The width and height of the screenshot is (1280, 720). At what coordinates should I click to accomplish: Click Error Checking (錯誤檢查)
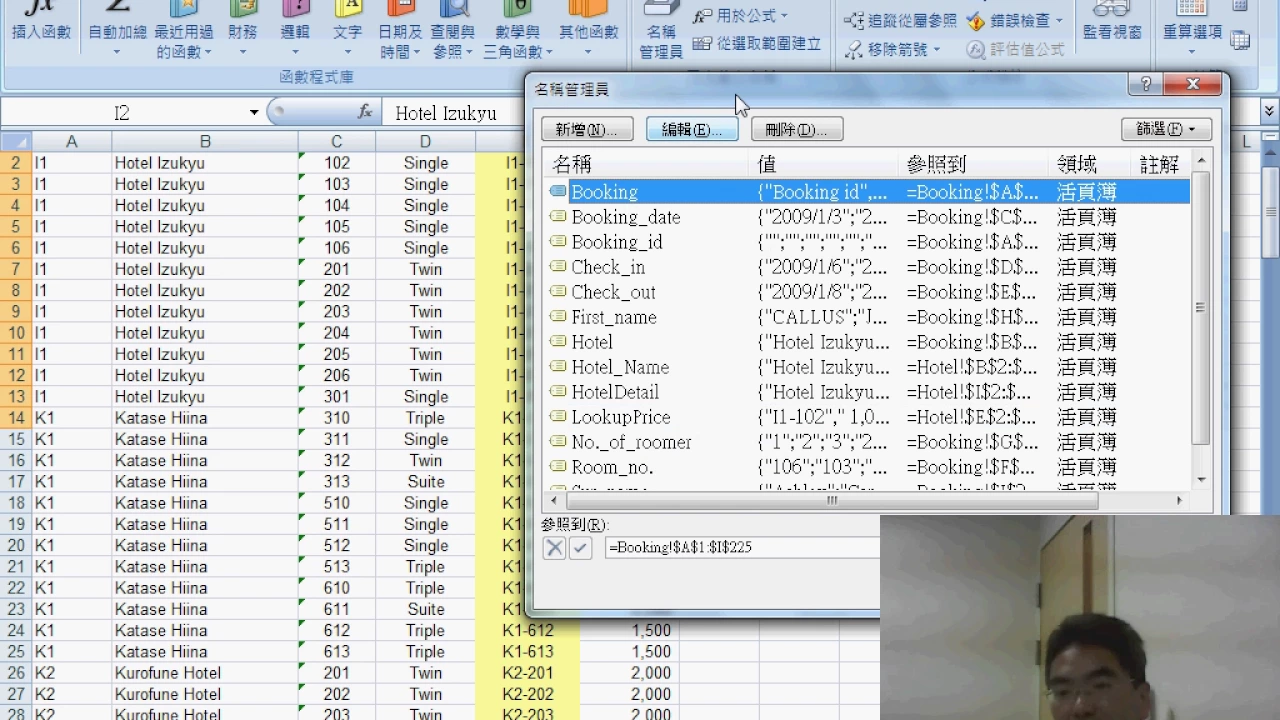[x=1016, y=20]
